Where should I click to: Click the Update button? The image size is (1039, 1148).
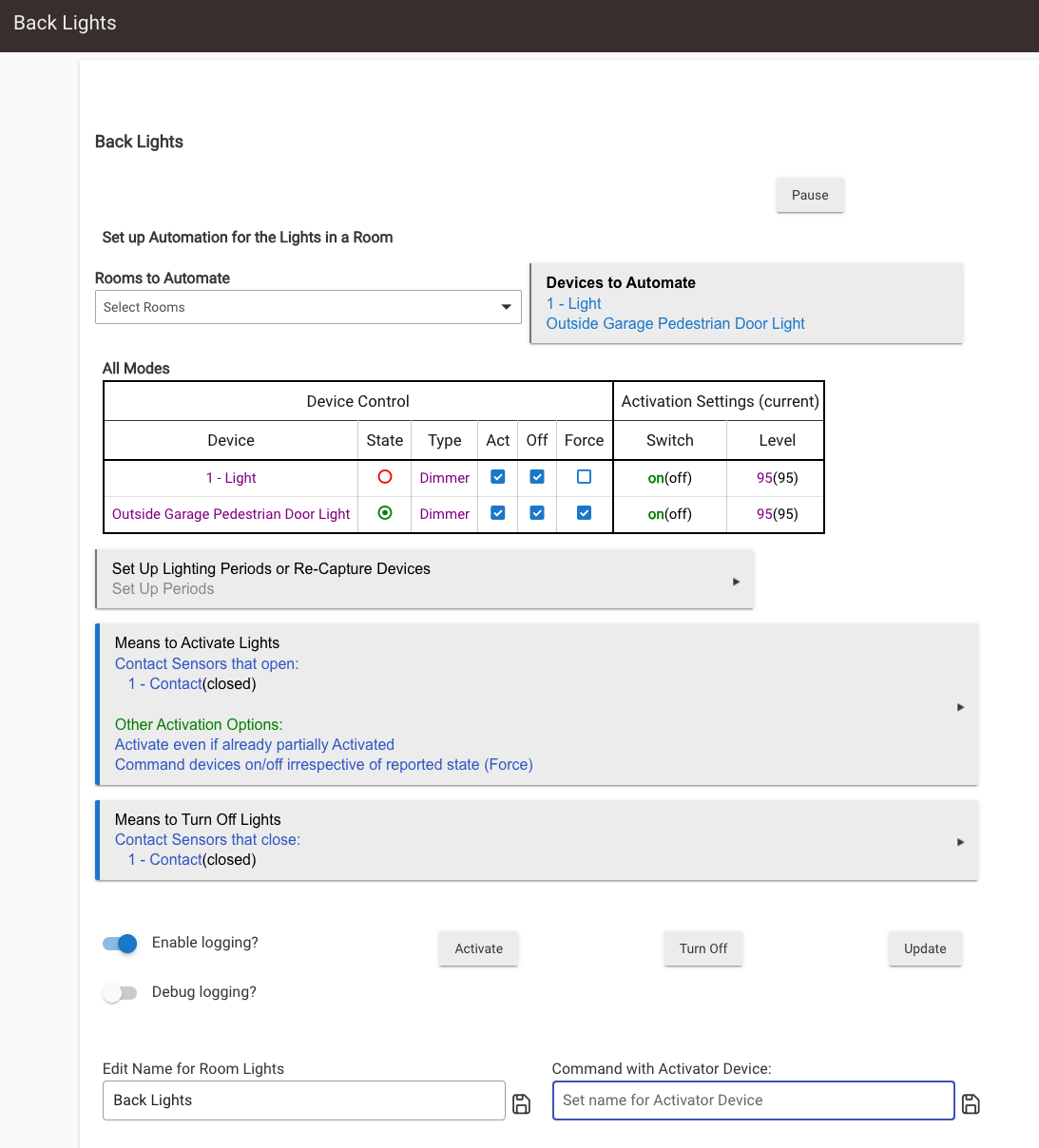point(925,948)
